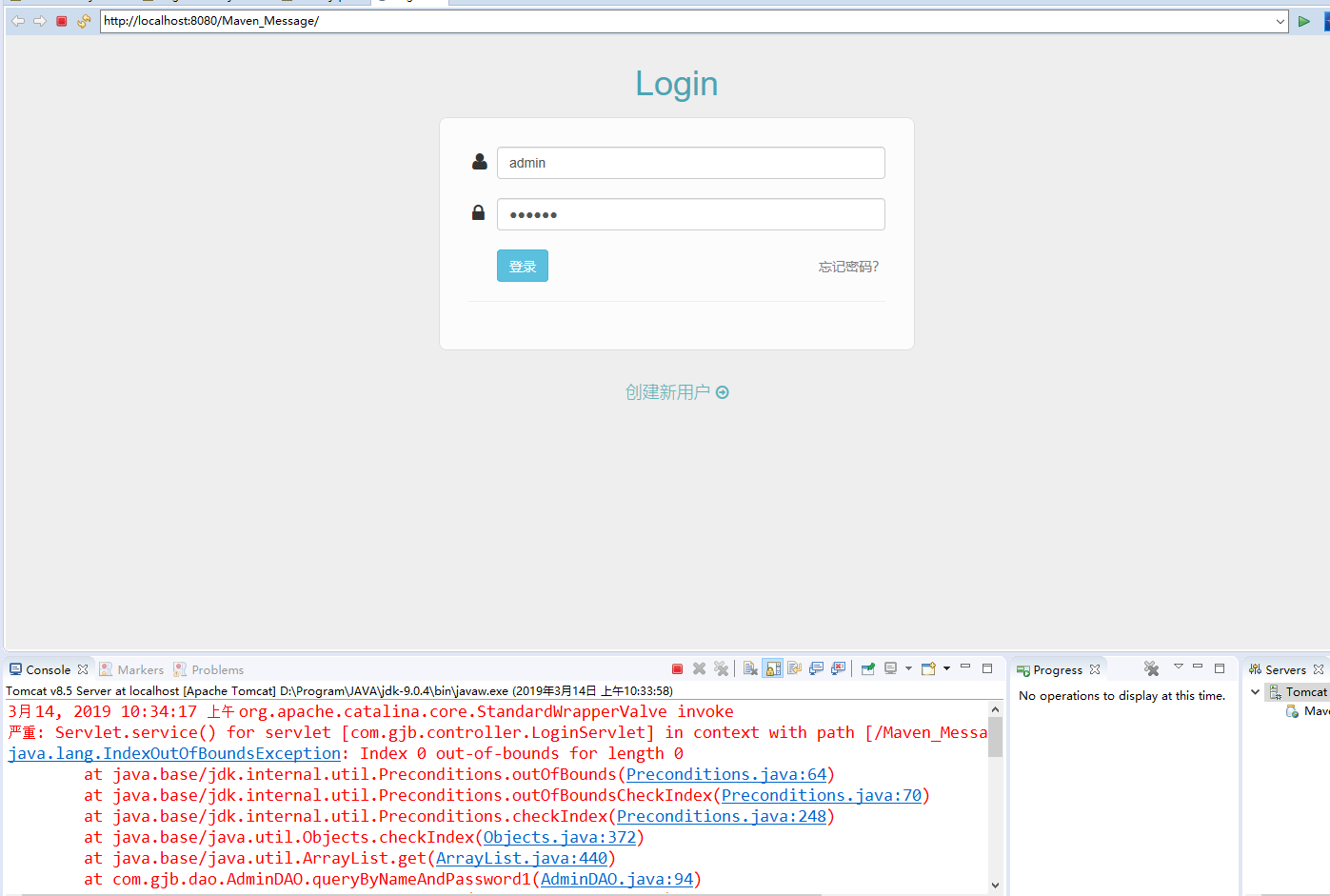The image size is (1330, 896).
Task: Toggle show console on standard output
Action: click(x=816, y=668)
